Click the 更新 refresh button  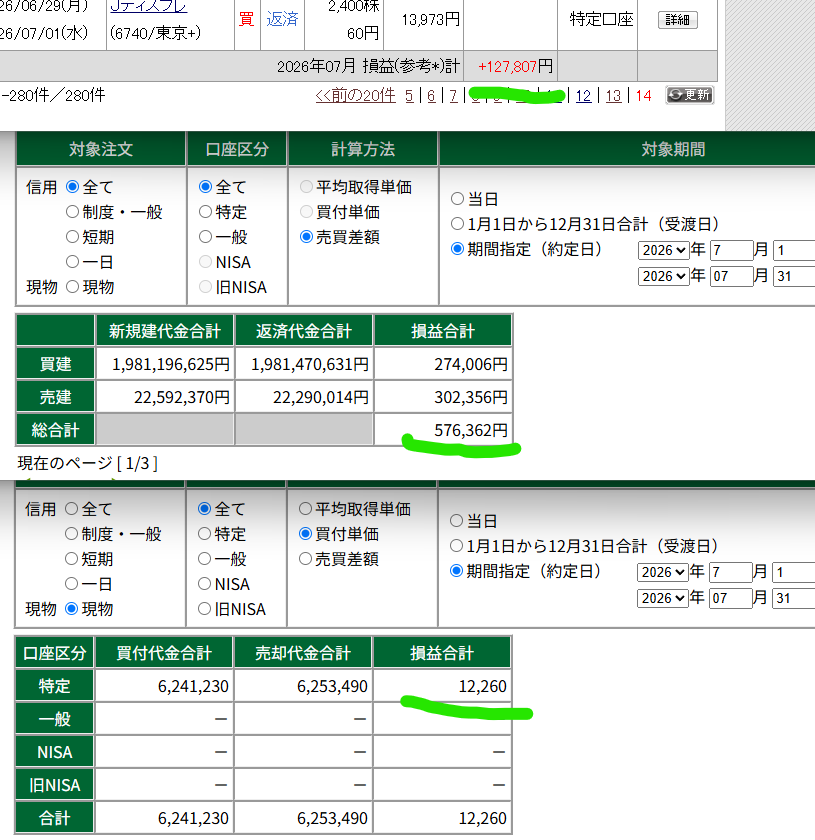point(690,95)
